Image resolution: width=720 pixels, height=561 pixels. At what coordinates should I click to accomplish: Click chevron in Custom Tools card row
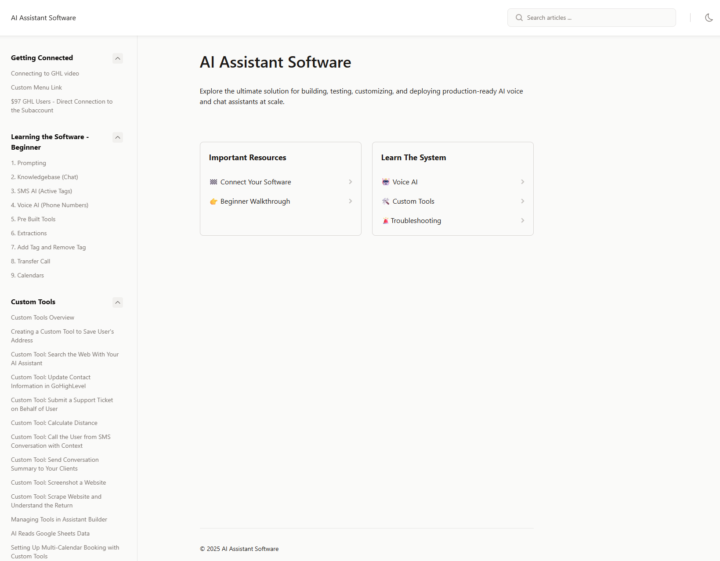point(522,201)
